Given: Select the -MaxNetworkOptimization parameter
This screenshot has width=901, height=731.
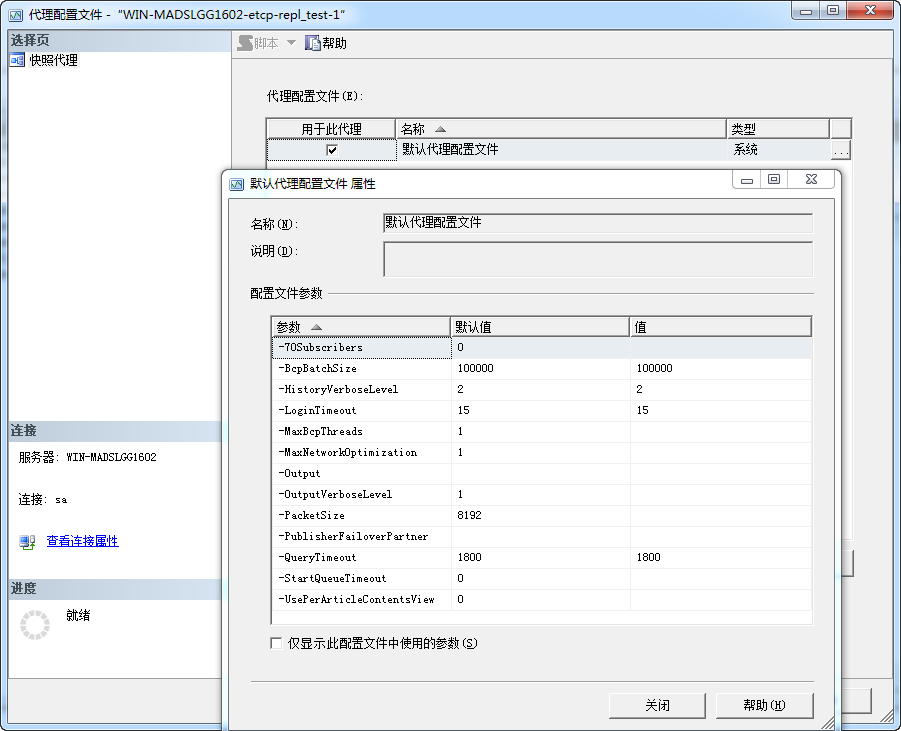Looking at the screenshot, I should pyautogui.click(x=361, y=452).
